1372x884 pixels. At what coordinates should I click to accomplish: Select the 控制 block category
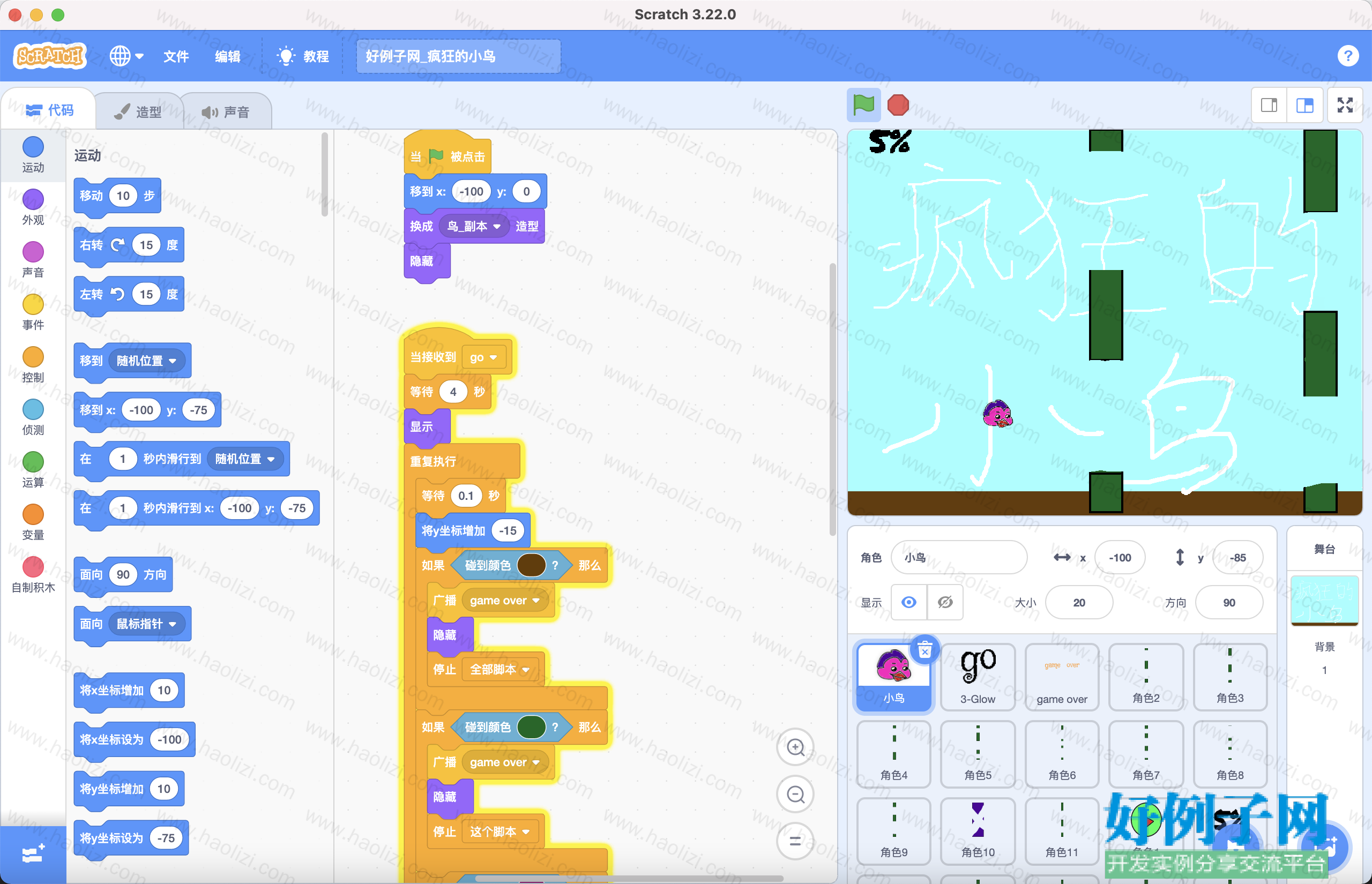pyautogui.click(x=33, y=364)
